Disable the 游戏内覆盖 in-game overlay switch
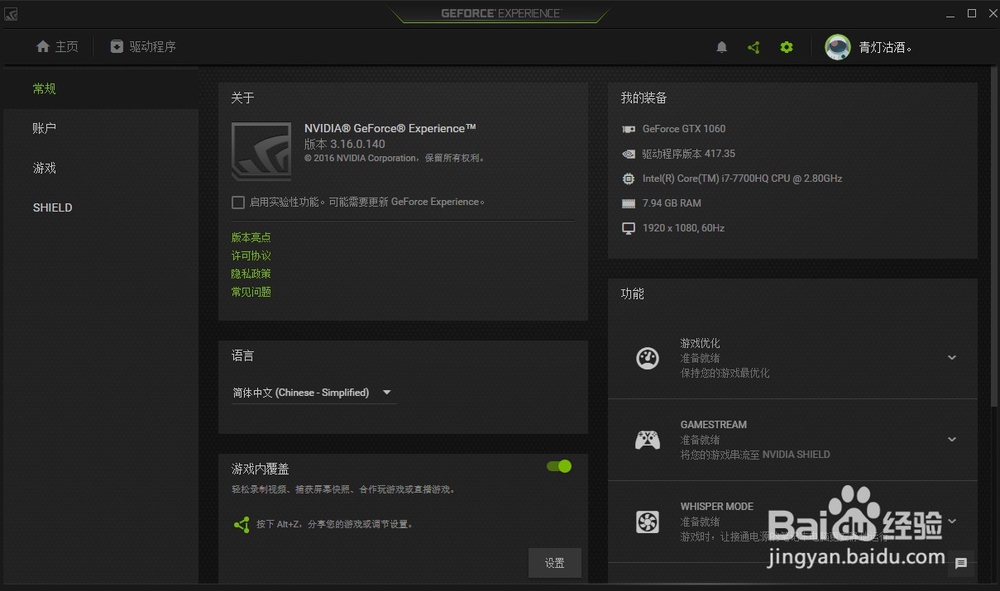 pos(559,466)
